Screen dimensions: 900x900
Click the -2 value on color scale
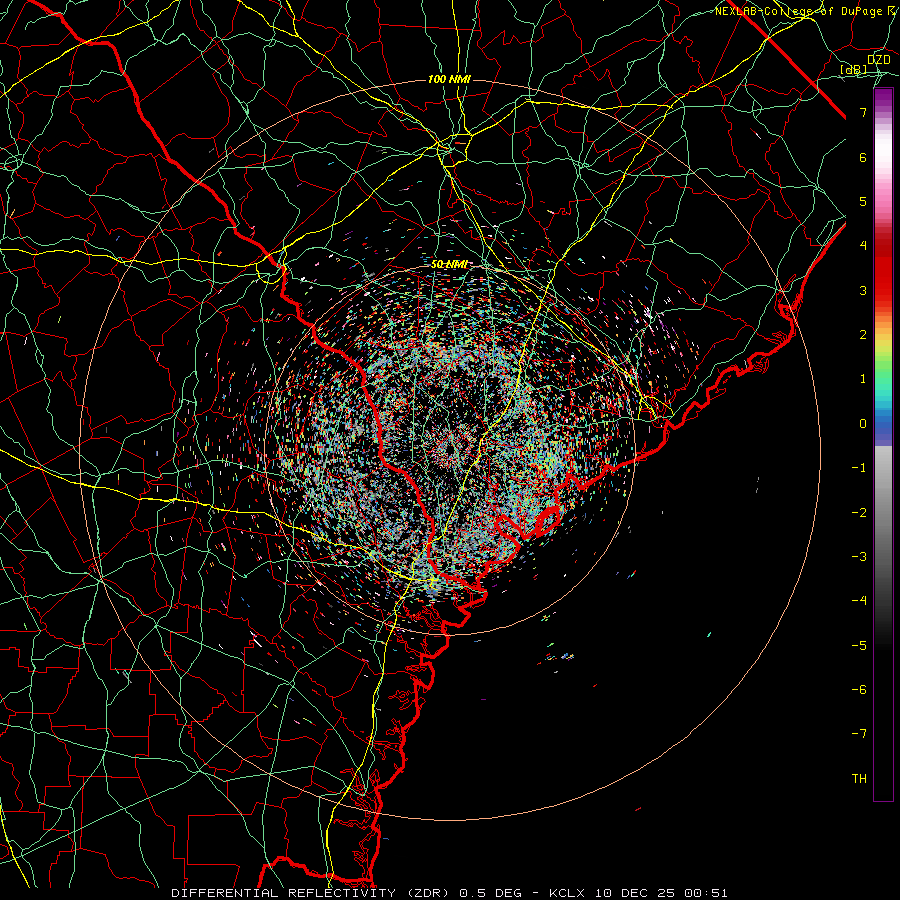tap(859, 513)
